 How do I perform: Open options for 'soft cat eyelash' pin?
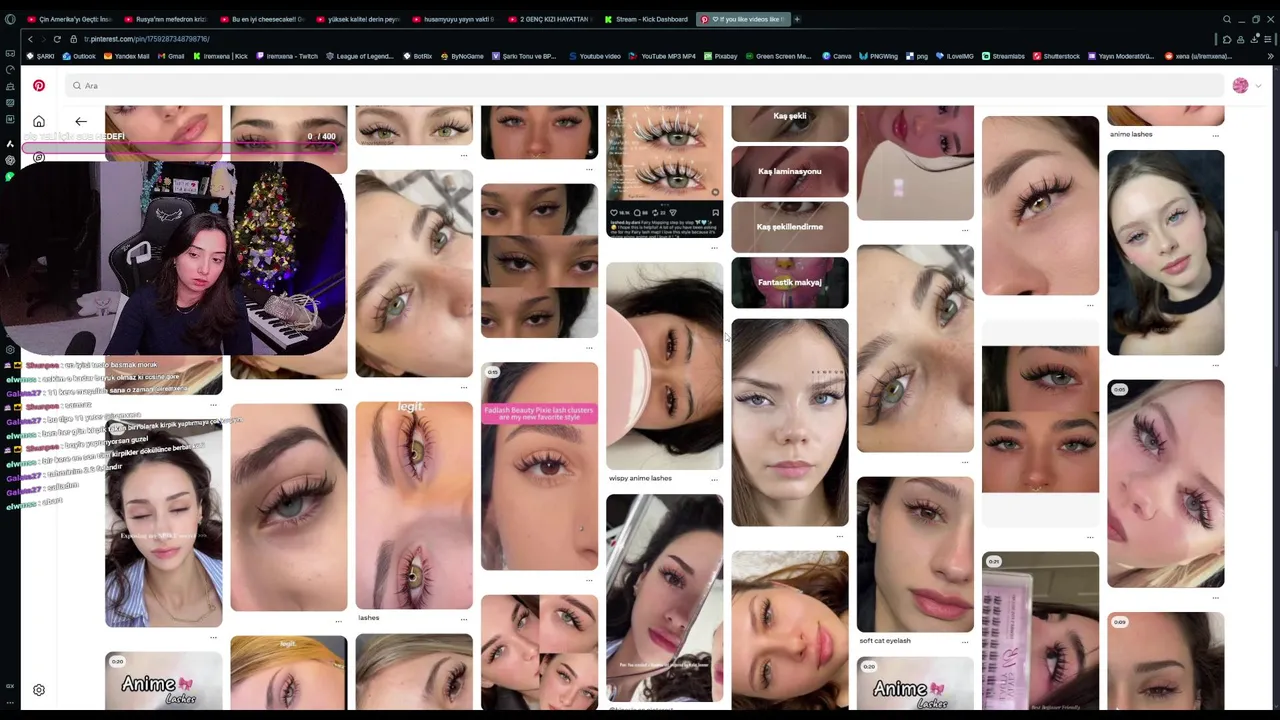(965, 642)
